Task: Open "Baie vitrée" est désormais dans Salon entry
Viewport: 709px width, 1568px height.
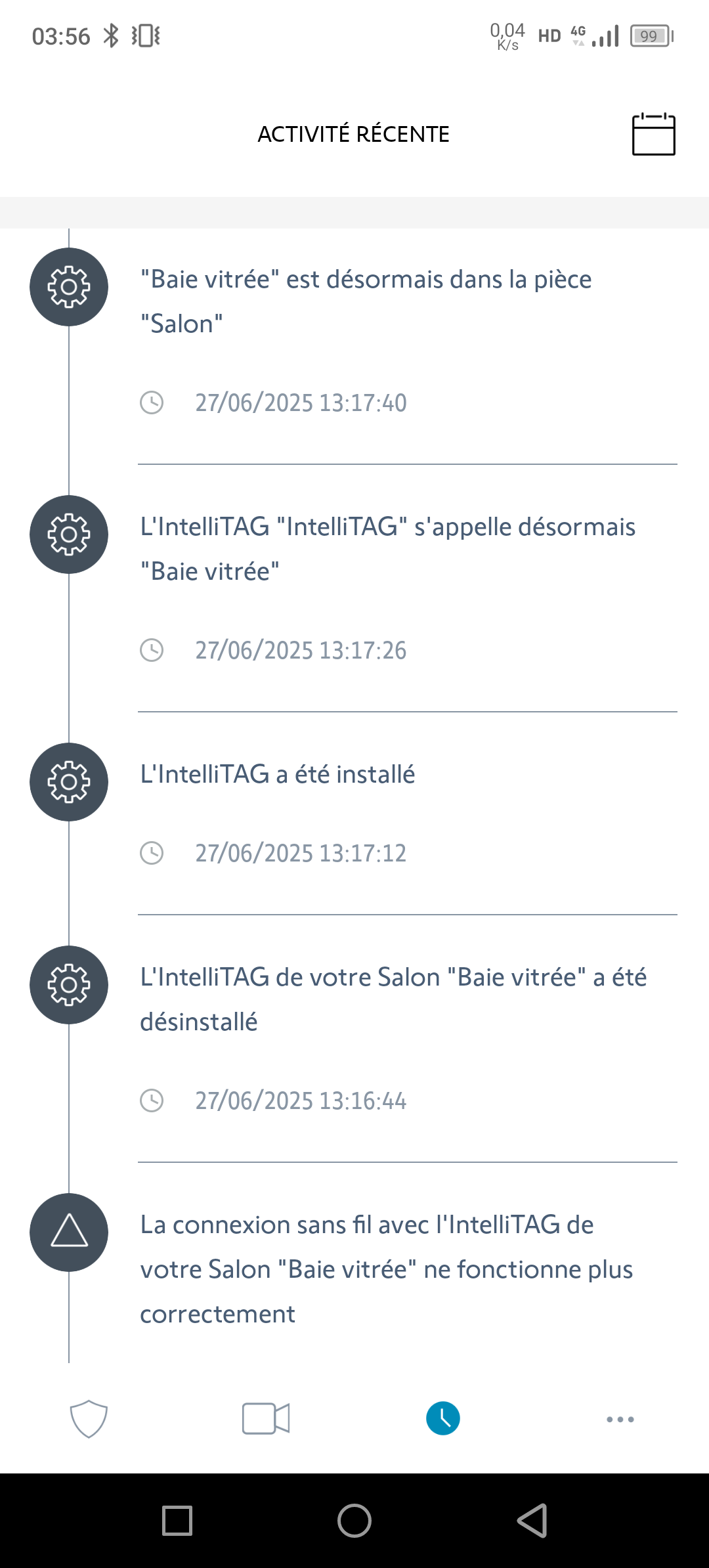Action: pyautogui.click(x=366, y=301)
